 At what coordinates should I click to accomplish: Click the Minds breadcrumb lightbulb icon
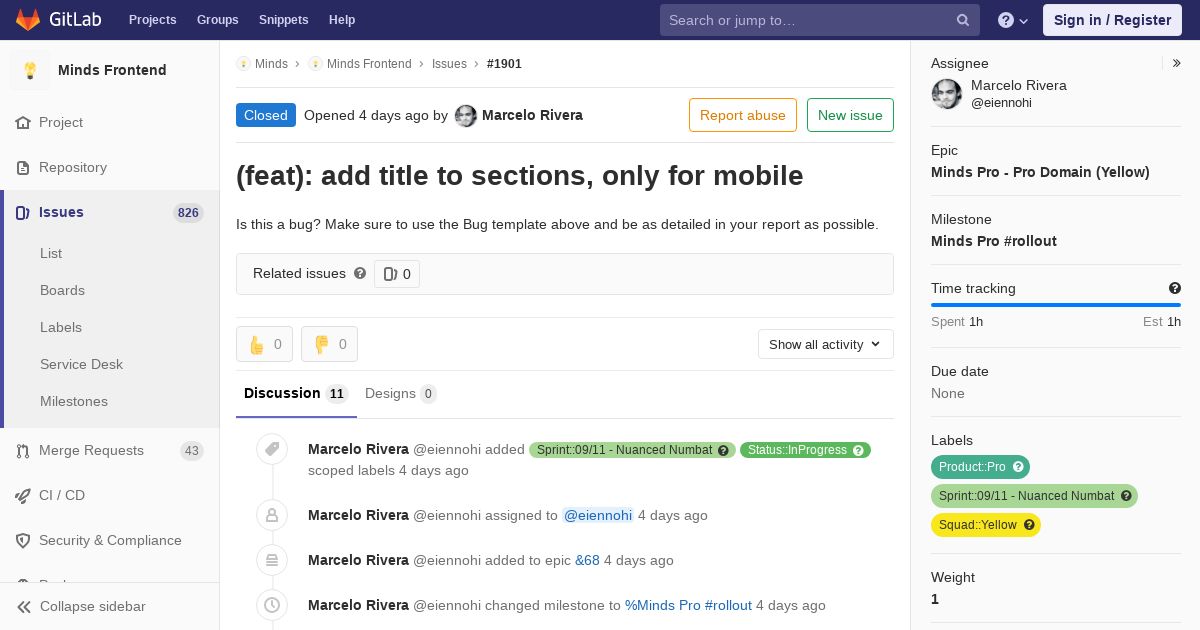(x=243, y=63)
